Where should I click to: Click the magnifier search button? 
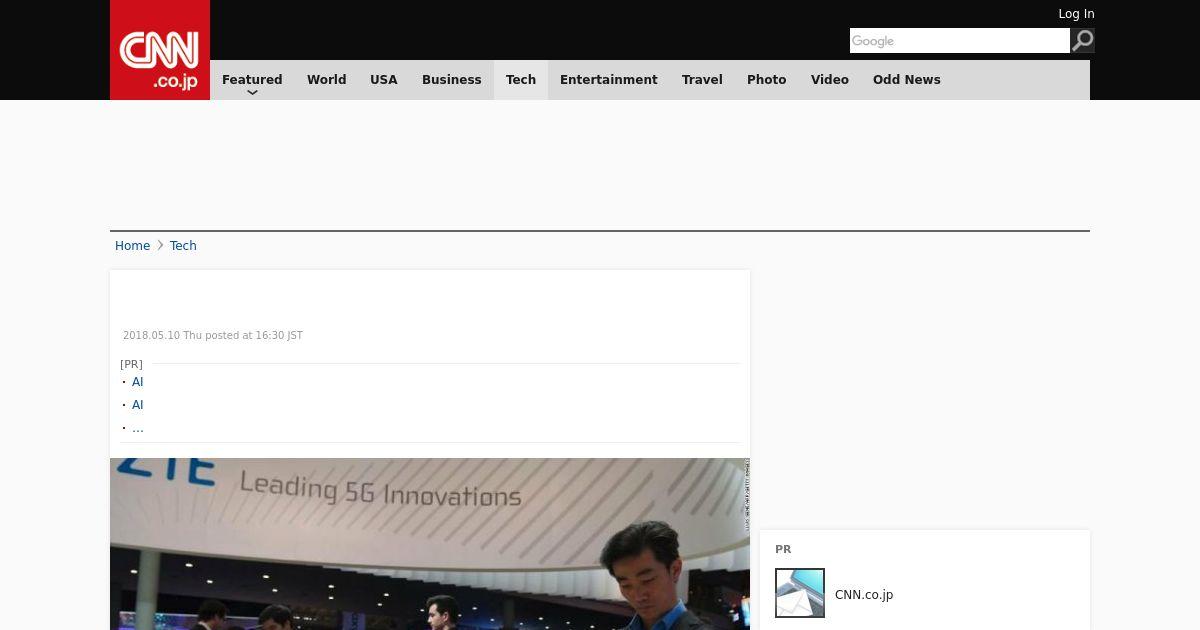[x=1082, y=40]
